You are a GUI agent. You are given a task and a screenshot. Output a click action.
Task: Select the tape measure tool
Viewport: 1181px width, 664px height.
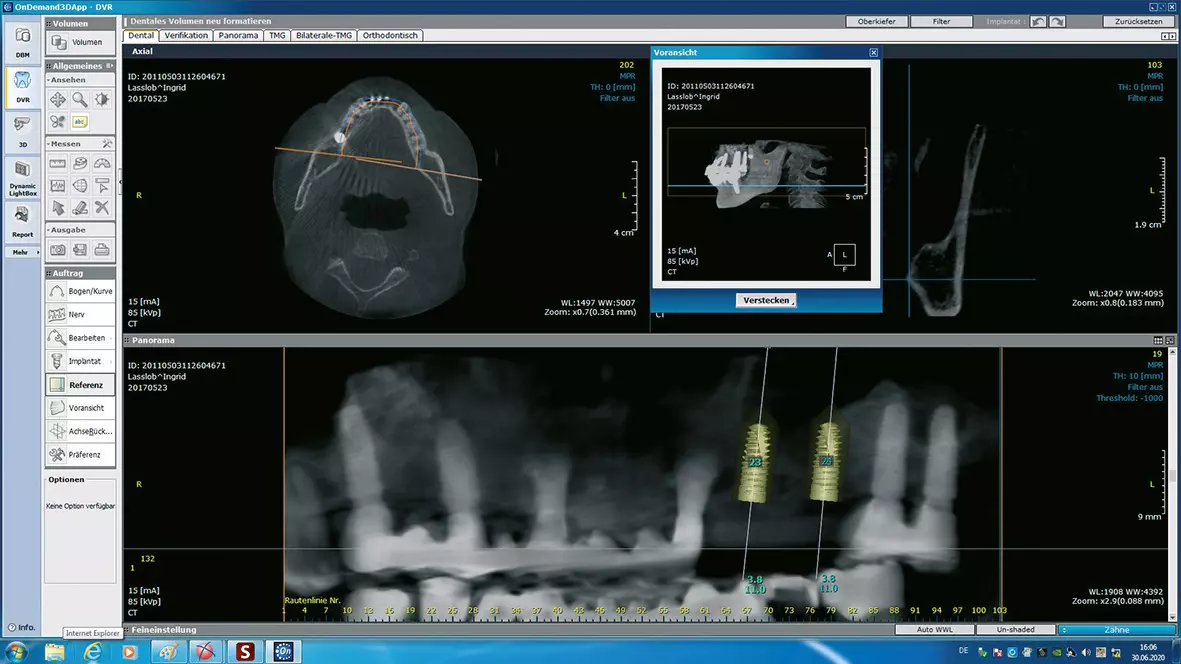[x=80, y=163]
